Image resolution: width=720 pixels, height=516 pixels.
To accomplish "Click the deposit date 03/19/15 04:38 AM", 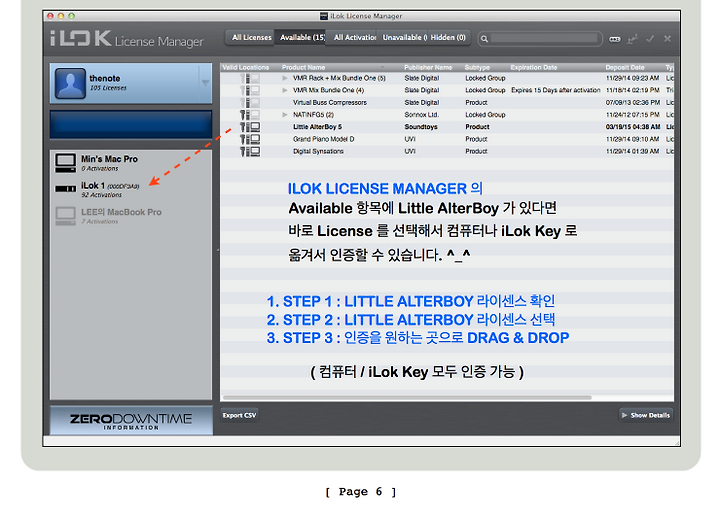I will click(x=633, y=127).
